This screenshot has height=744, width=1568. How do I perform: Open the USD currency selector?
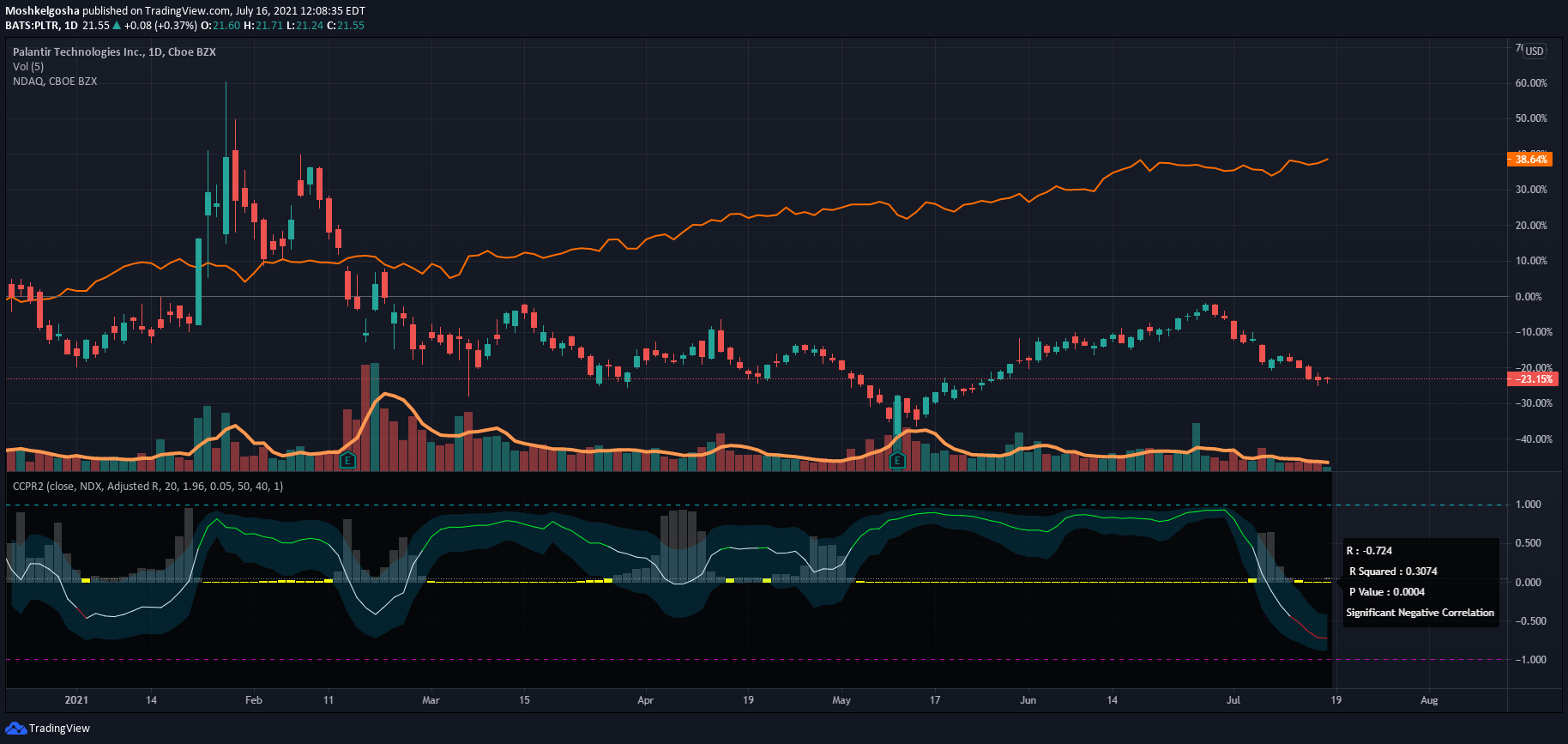point(1535,51)
